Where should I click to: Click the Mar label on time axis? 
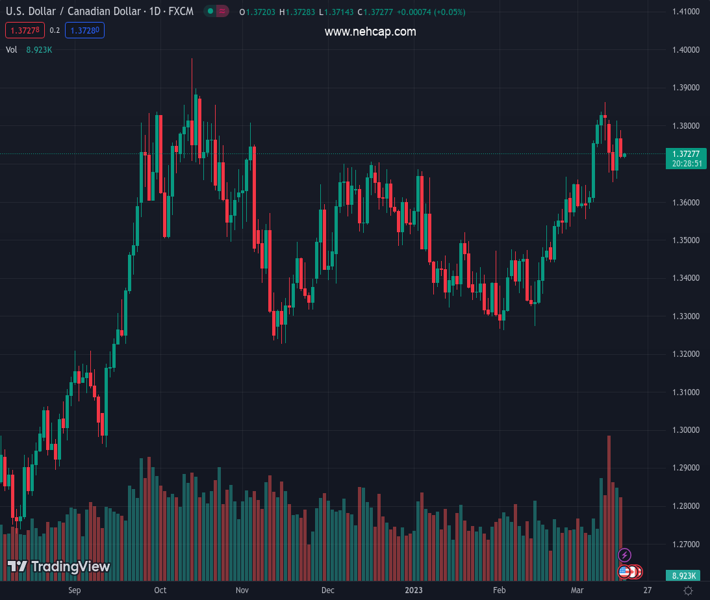point(578,591)
